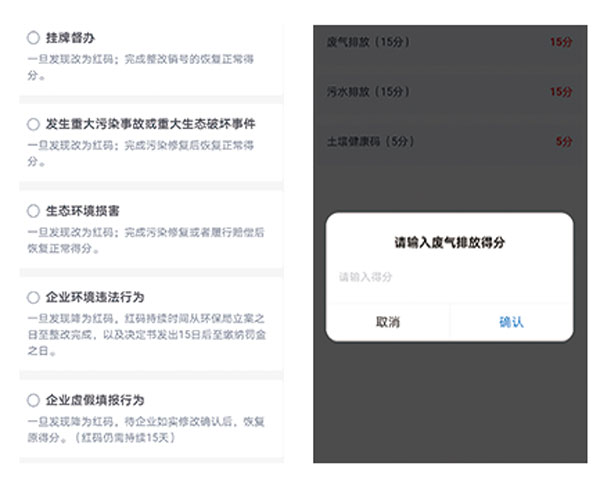
Task: Tap the red 15分 score for 污水排放
Action: click(x=560, y=92)
